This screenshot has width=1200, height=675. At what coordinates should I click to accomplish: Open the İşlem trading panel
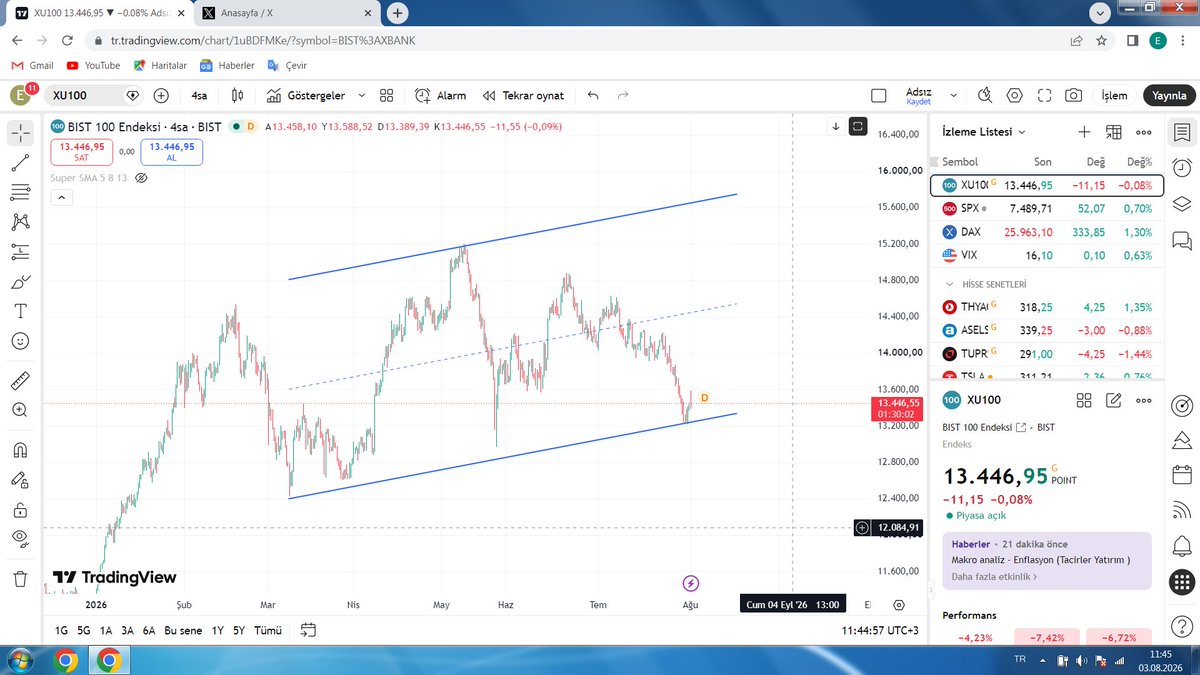pos(1114,95)
